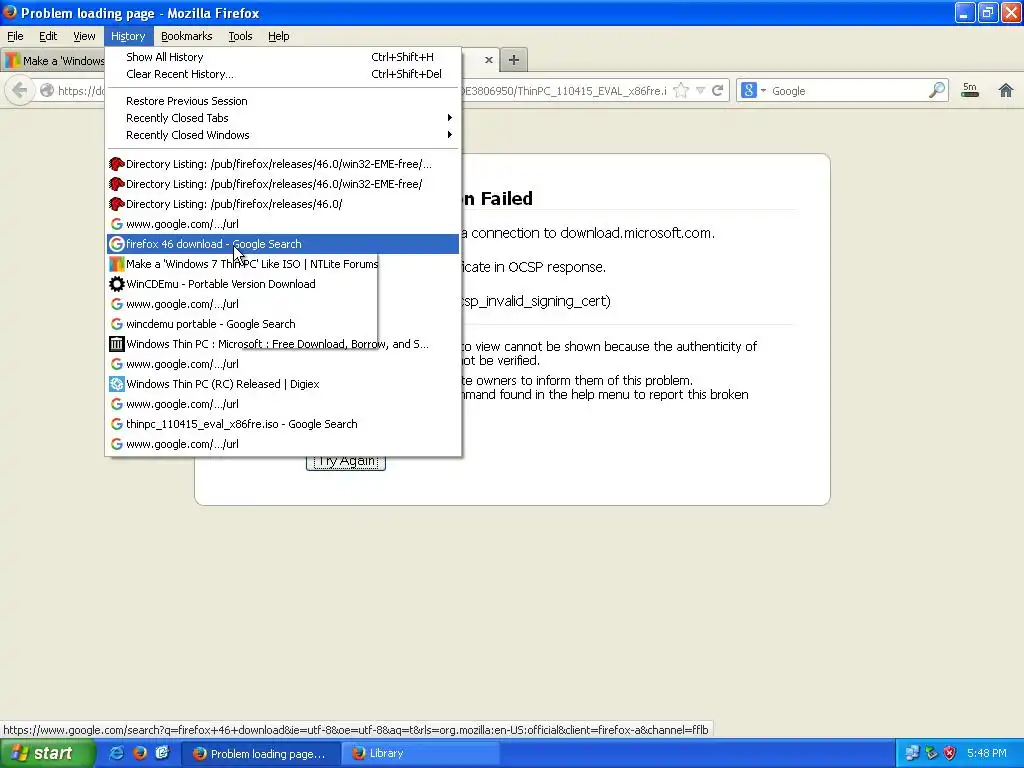Open NTLite Forums Thin PC history entry

[x=283, y=264]
